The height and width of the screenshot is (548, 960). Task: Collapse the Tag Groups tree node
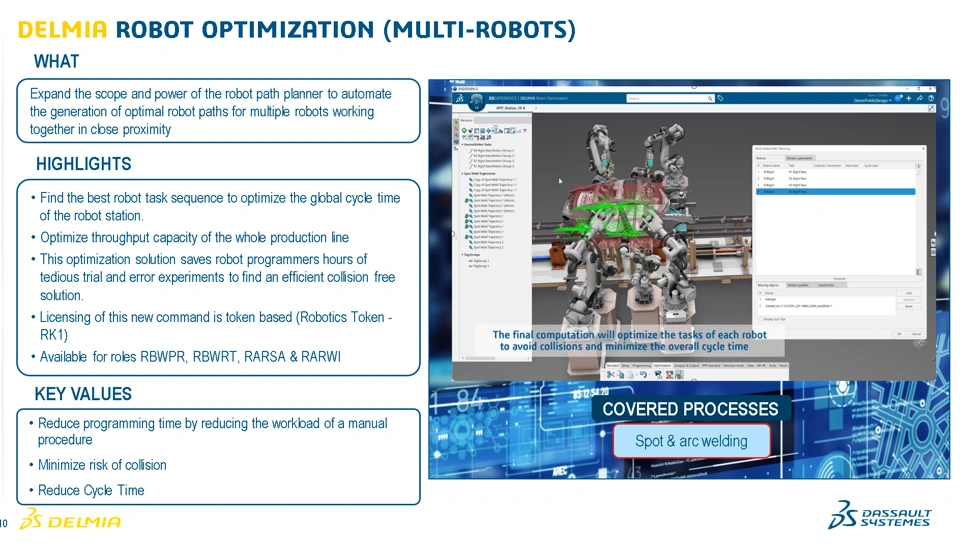(462, 255)
